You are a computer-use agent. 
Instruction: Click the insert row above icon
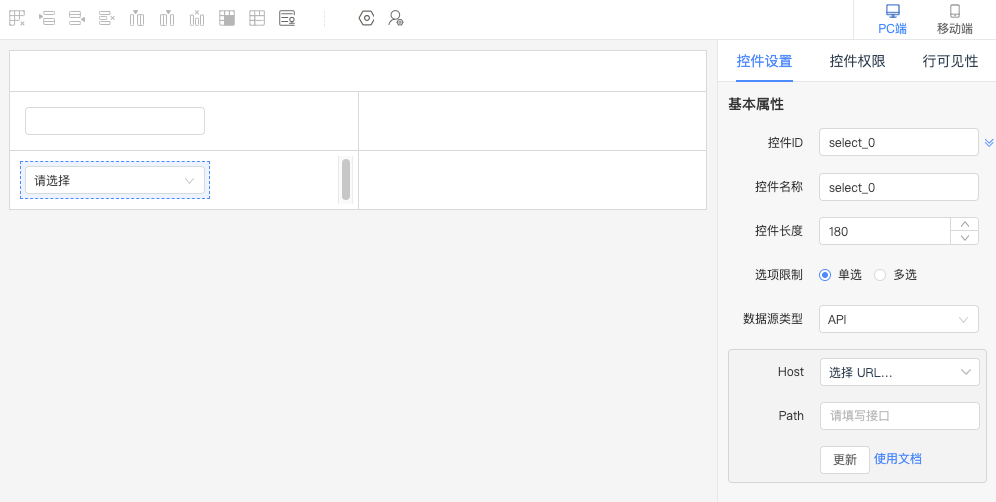pos(47,18)
